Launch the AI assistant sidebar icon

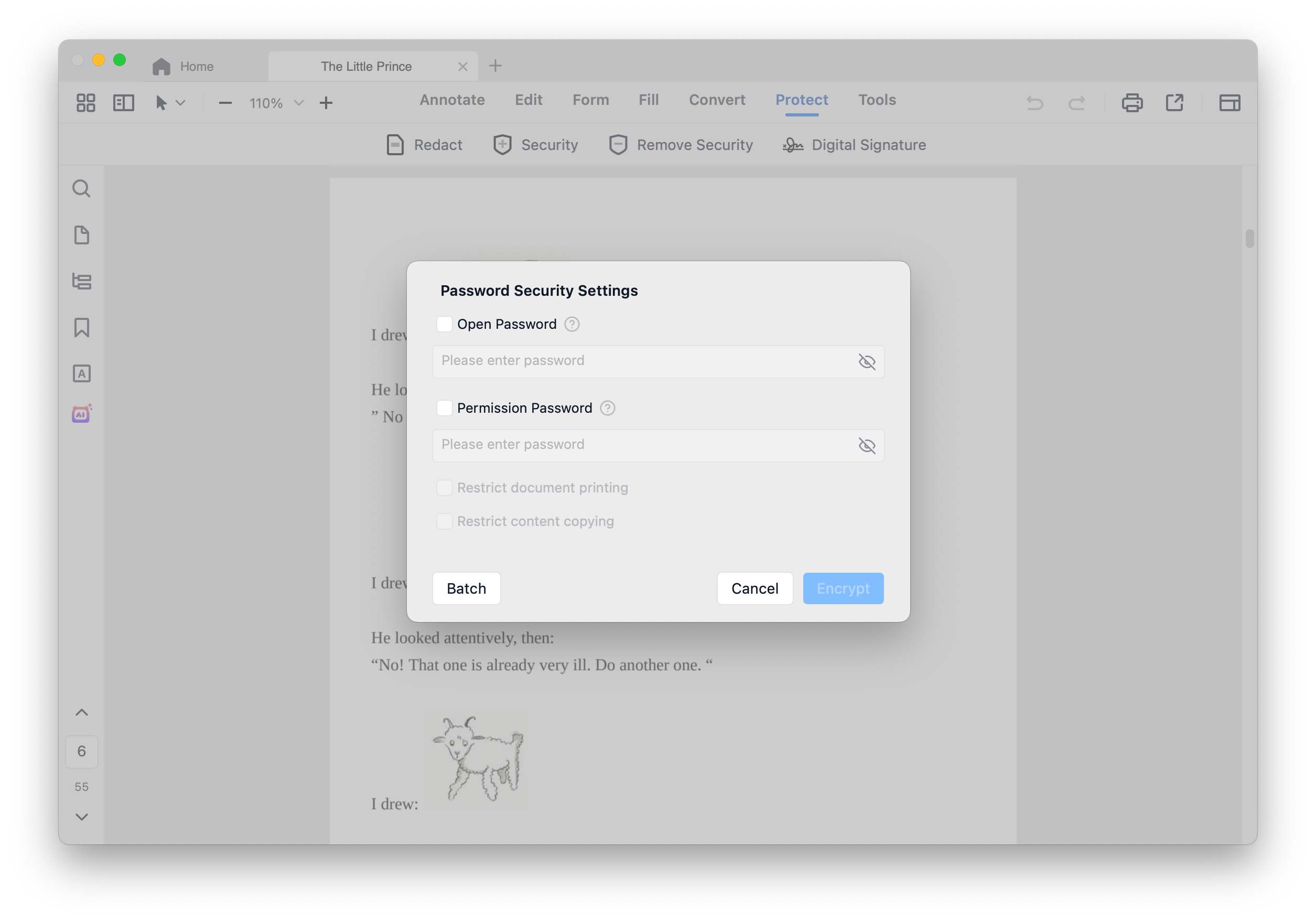point(81,413)
